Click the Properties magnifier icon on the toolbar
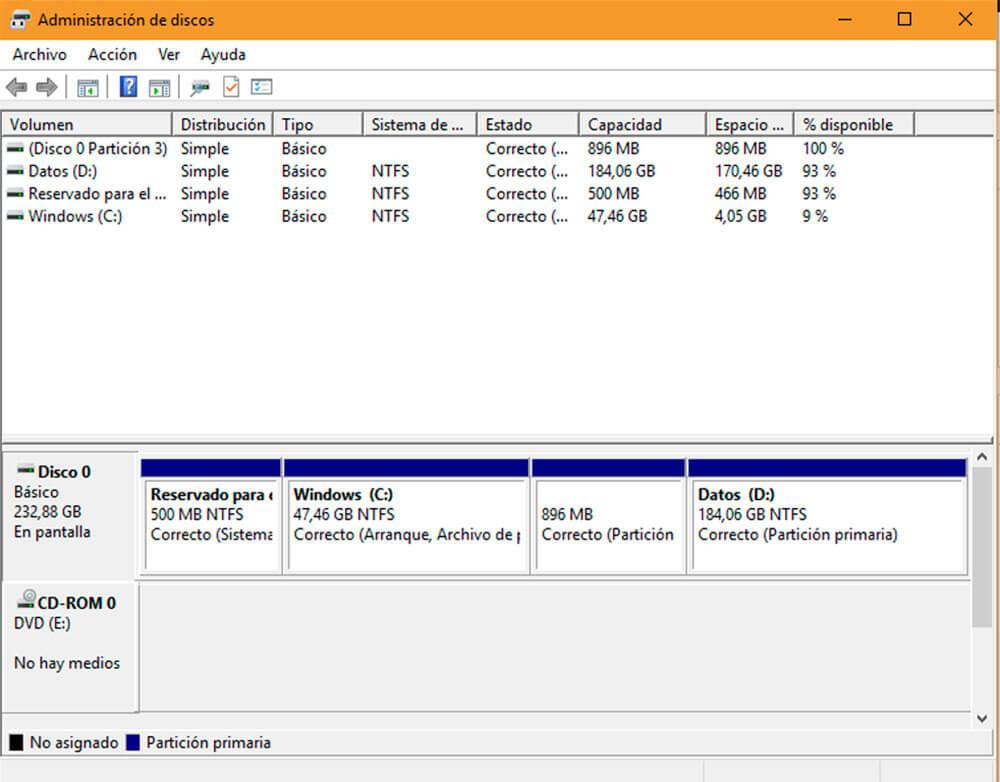The height and width of the screenshot is (782, 1000). pos(198,87)
